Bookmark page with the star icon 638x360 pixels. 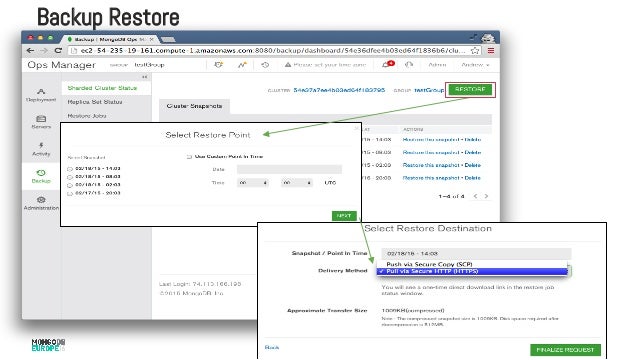point(474,50)
